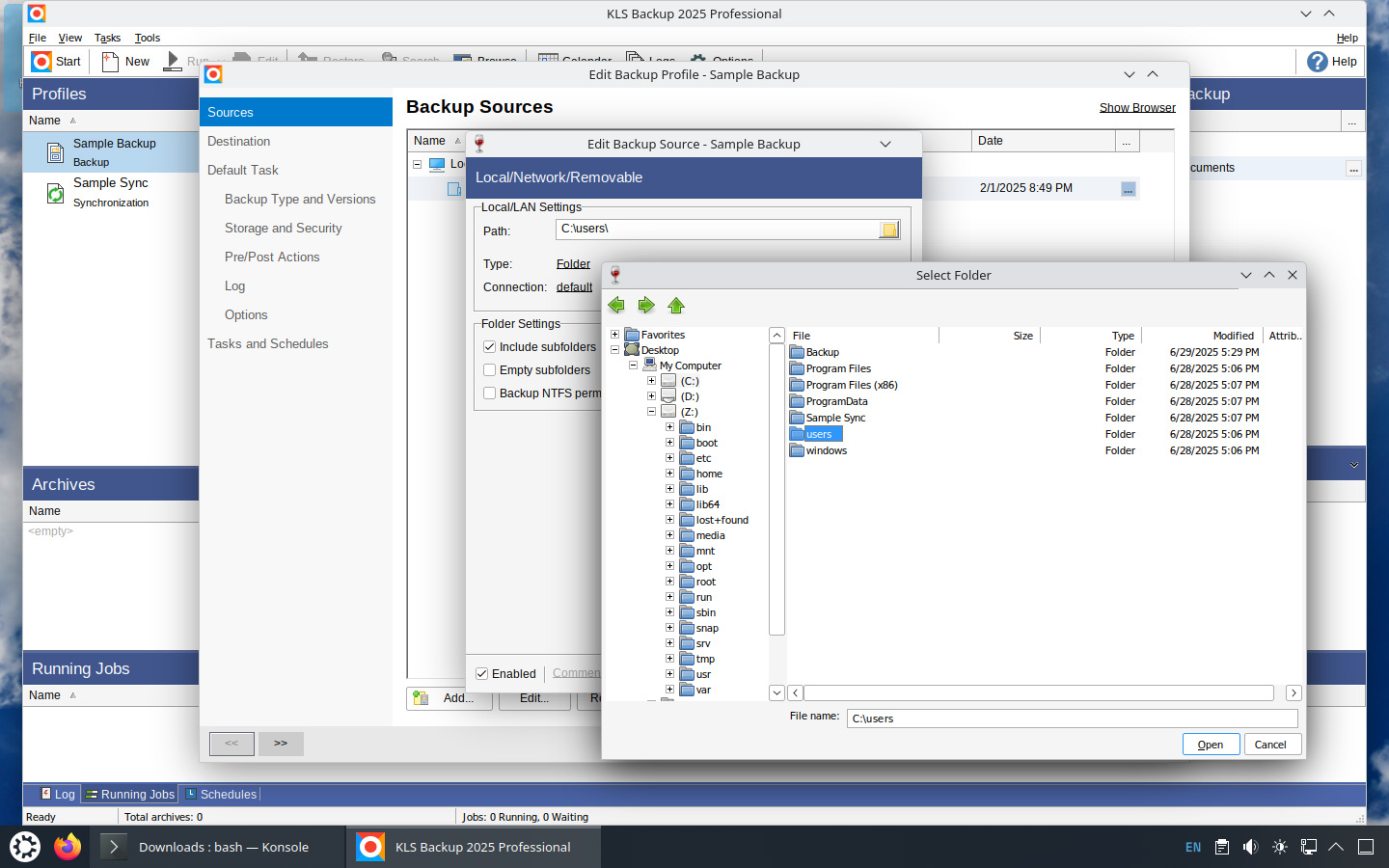Viewport: 1389px width, 868px height.
Task: Click the brightness icon in system tray
Action: click(1279, 847)
